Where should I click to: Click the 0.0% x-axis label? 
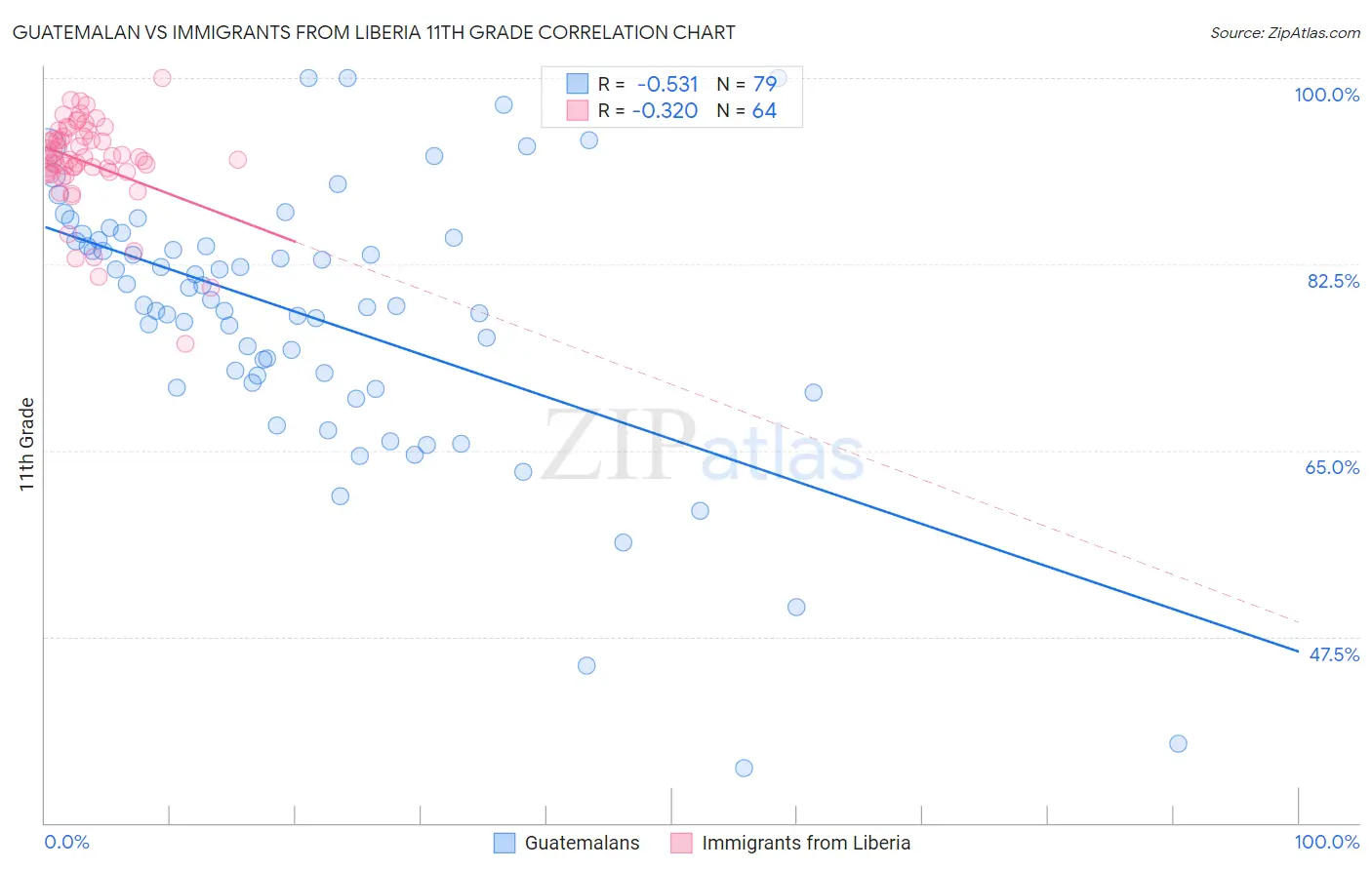click(66, 842)
